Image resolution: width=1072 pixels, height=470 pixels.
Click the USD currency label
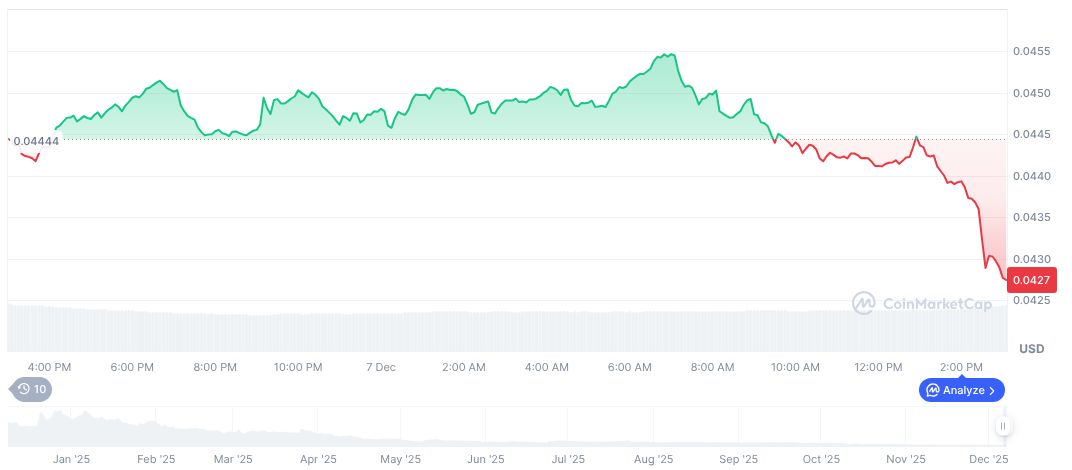coord(1031,348)
